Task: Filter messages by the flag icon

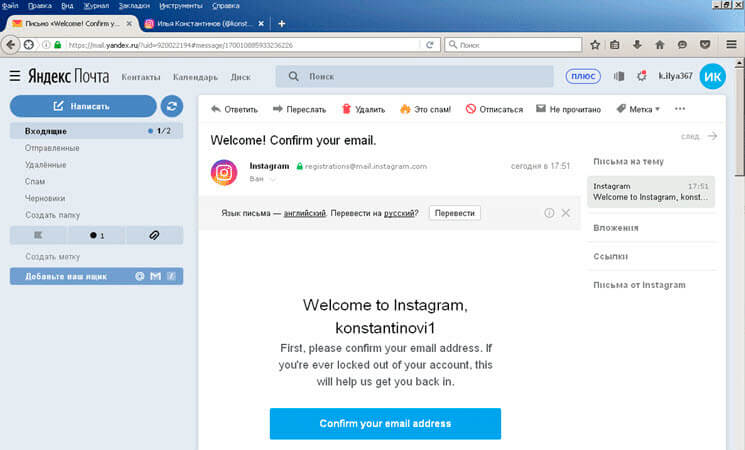Action: [38, 235]
